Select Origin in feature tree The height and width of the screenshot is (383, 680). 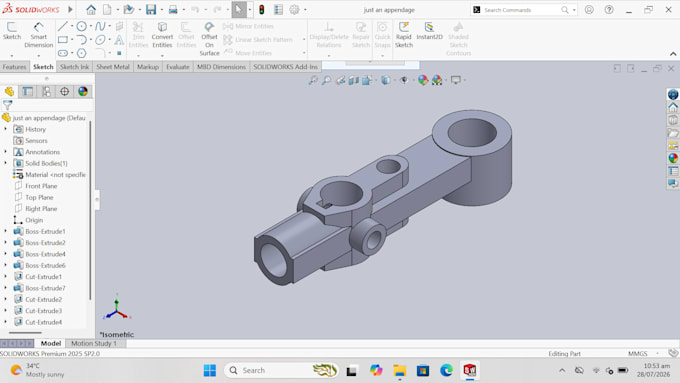pos(34,220)
